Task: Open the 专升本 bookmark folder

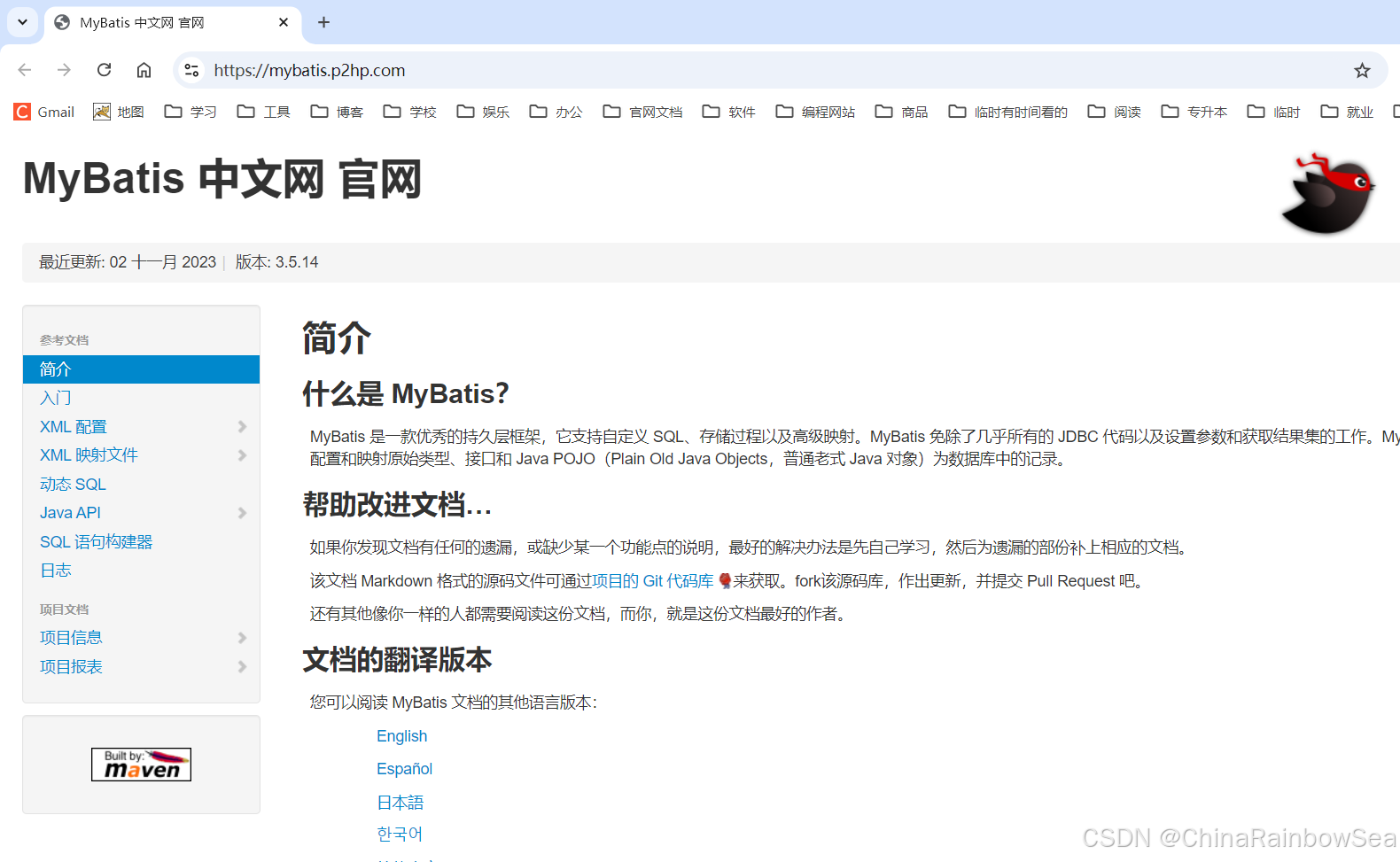Action: point(1194,112)
